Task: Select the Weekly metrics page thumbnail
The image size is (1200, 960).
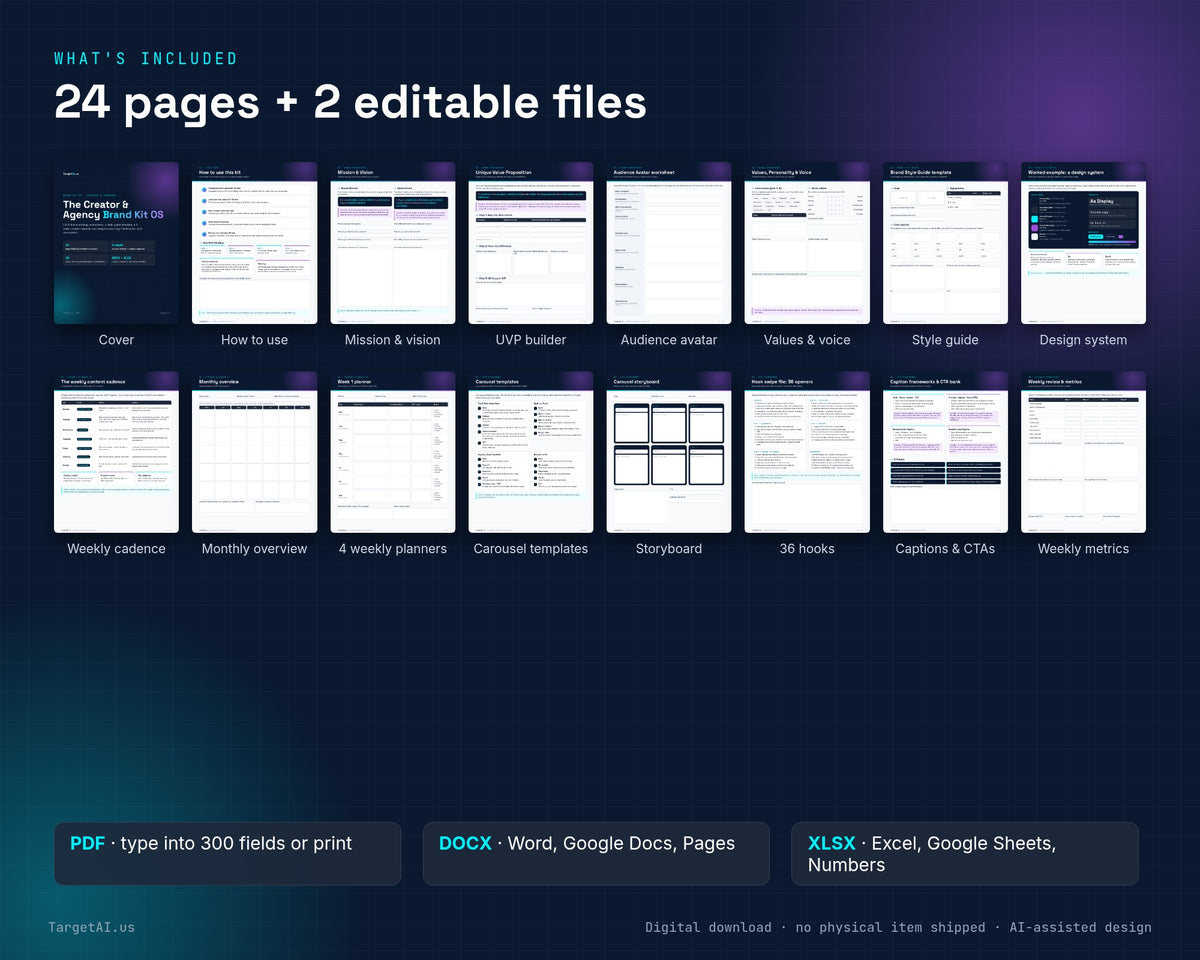Action: 1083,452
